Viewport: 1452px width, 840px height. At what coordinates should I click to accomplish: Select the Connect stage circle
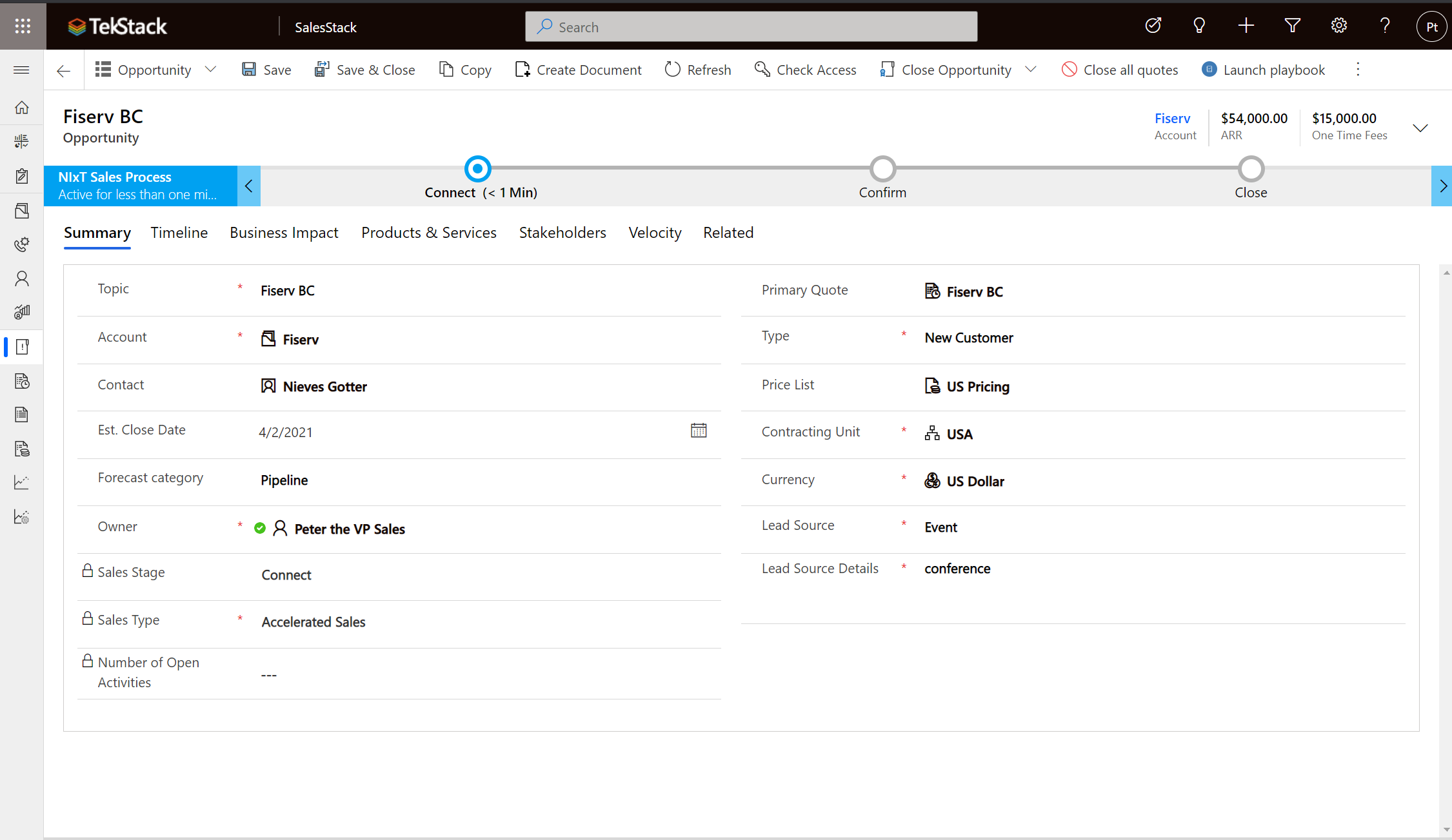tap(477, 169)
